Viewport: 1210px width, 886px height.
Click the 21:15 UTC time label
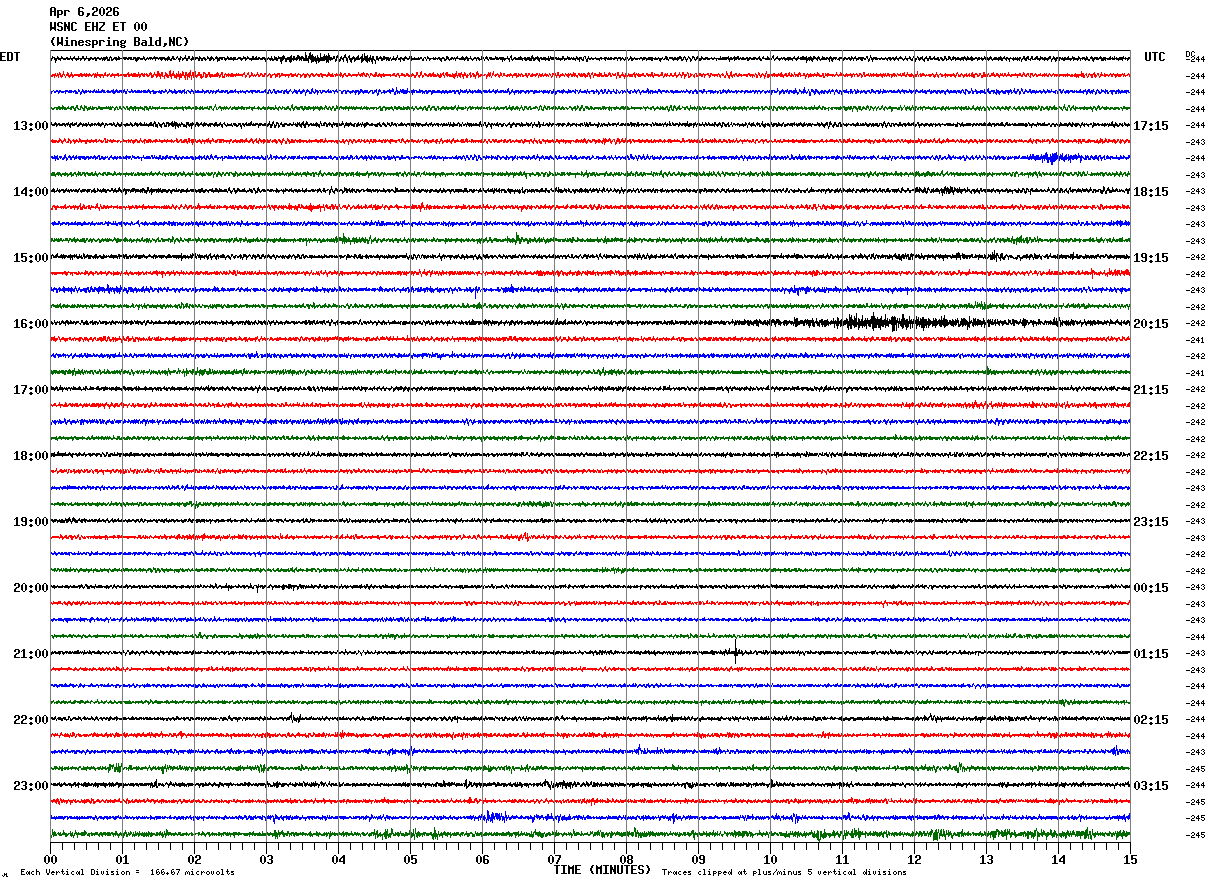pyautogui.click(x=1151, y=390)
